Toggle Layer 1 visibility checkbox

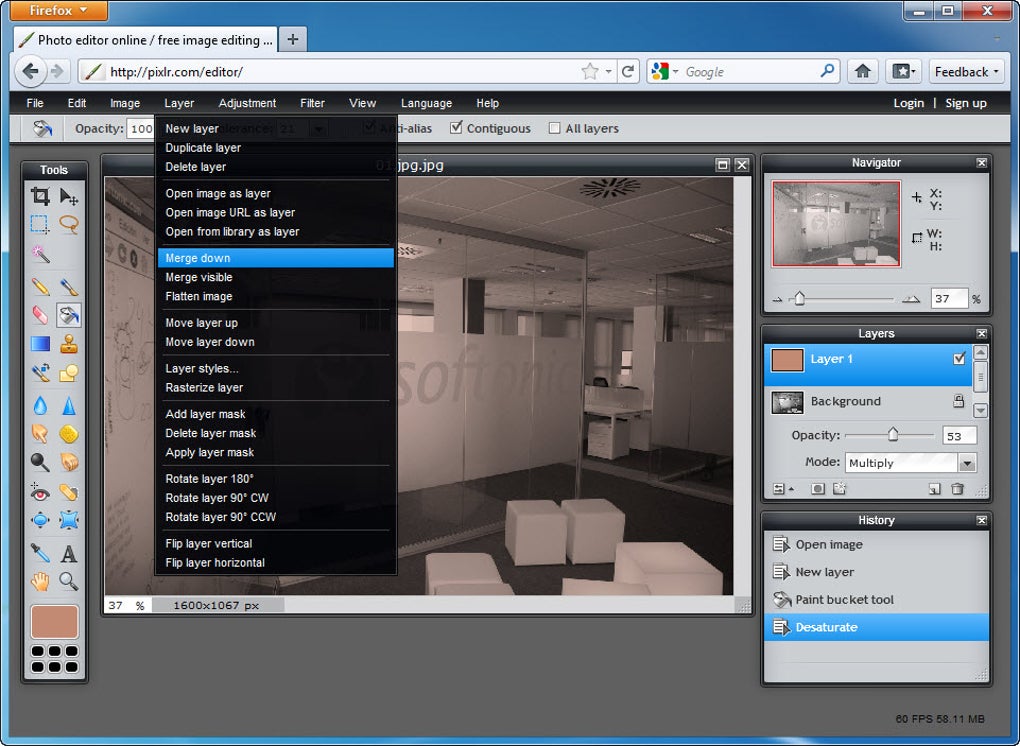coord(959,359)
